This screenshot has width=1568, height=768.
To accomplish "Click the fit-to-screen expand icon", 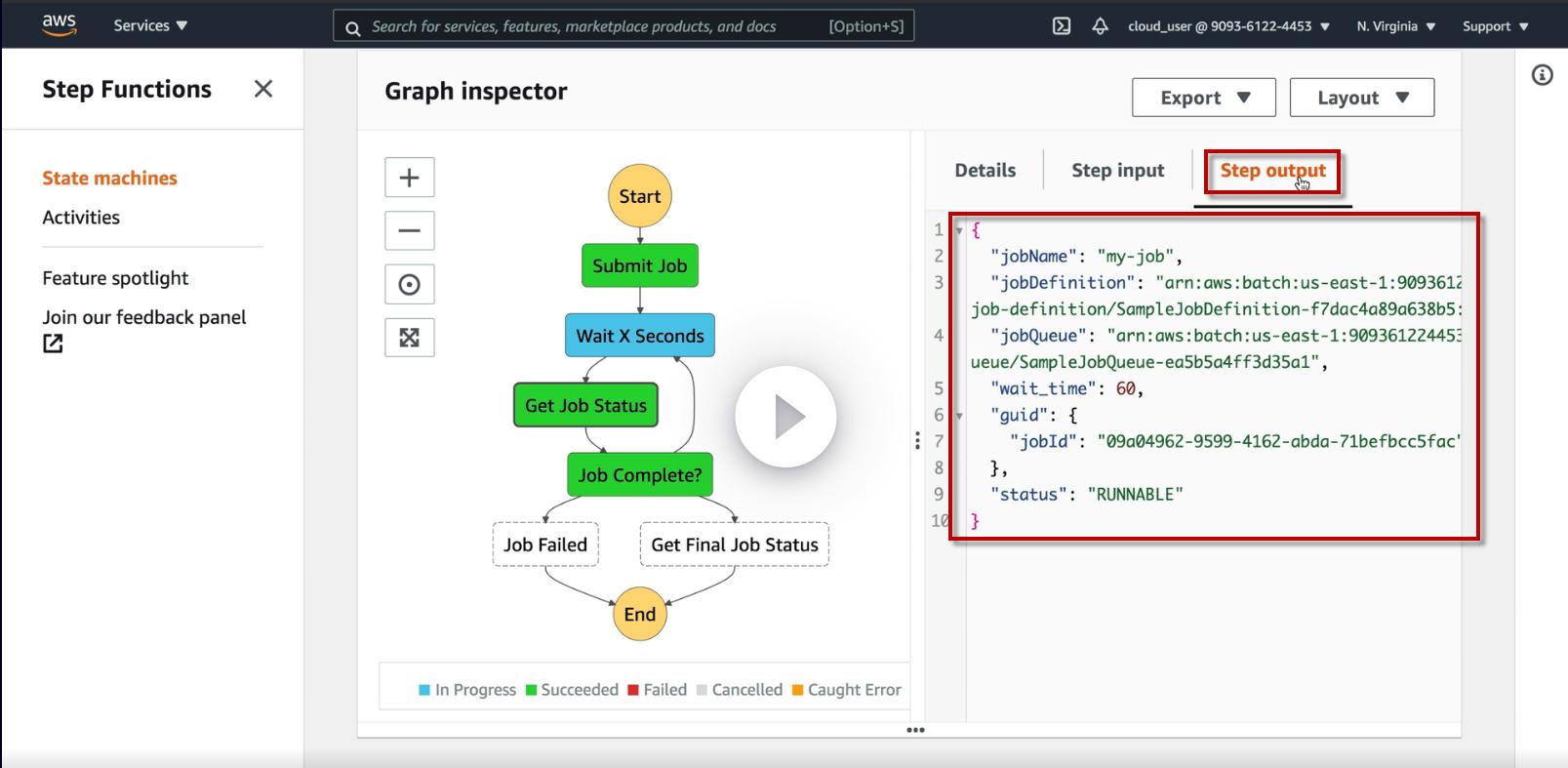I will click(x=409, y=338).
